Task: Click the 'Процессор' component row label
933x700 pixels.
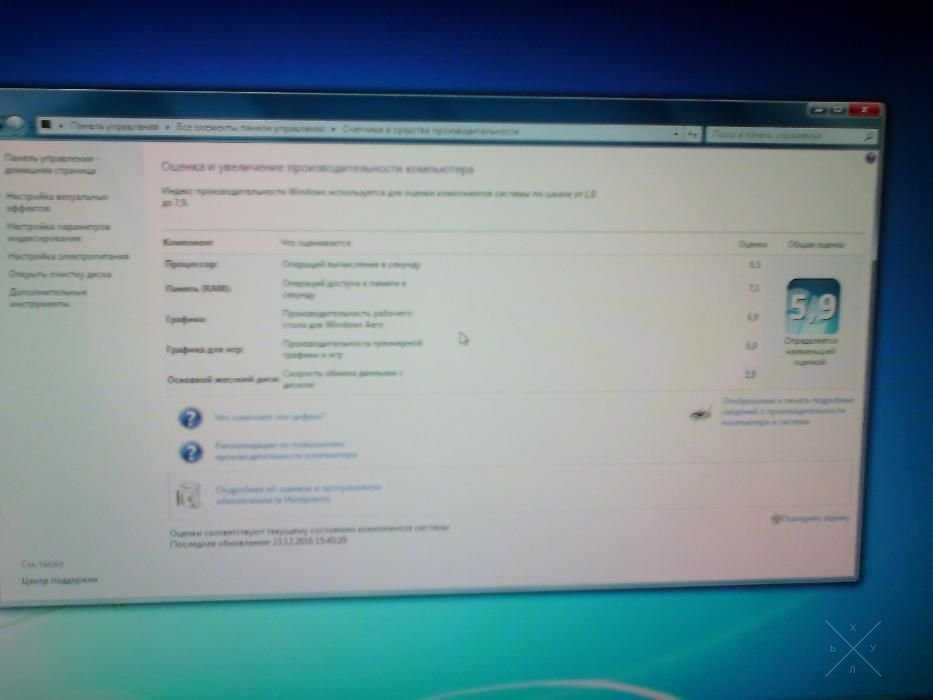Action: click(191, 264)
